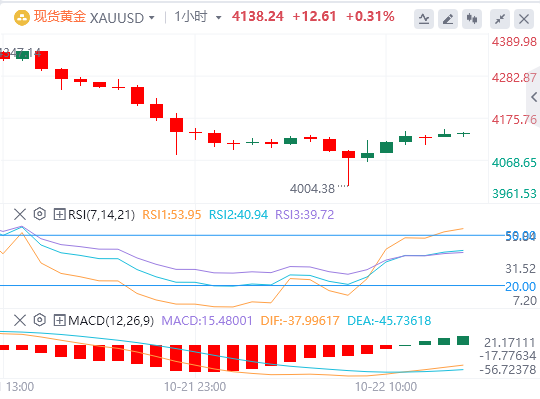The height and width of the screenshot is (399, 540).
Task: Expand the RSI panel plus icon
Action: click(x=59, y=214)
